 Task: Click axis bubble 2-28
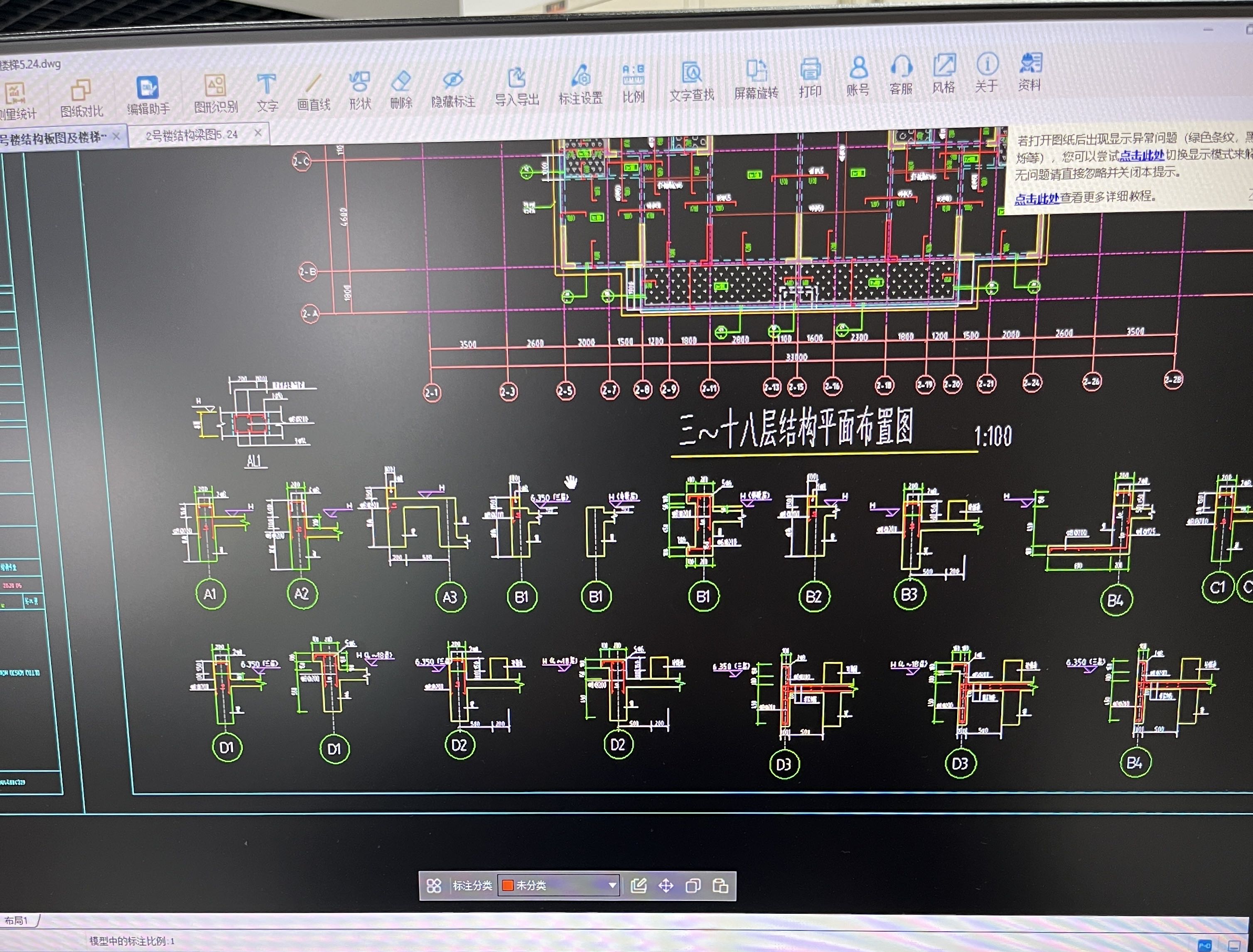1173,379
